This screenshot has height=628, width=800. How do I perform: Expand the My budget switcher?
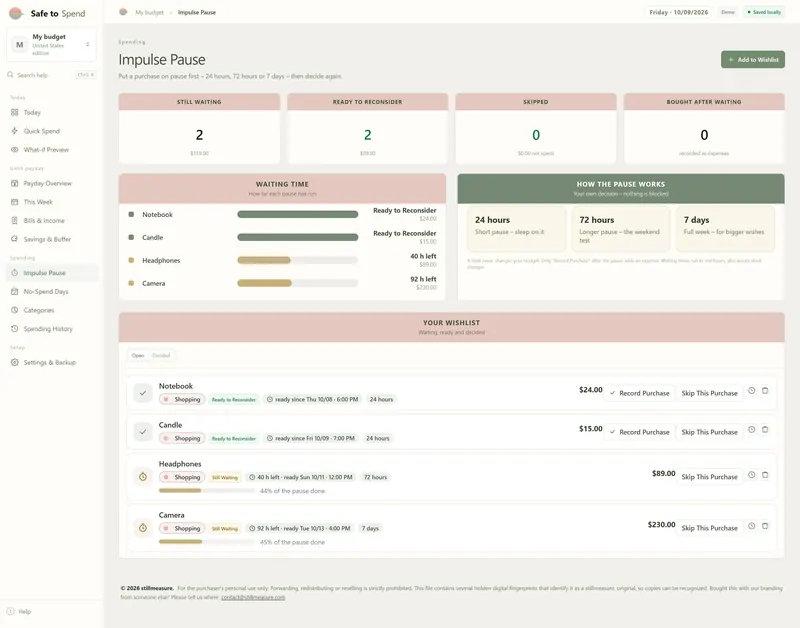51,44
